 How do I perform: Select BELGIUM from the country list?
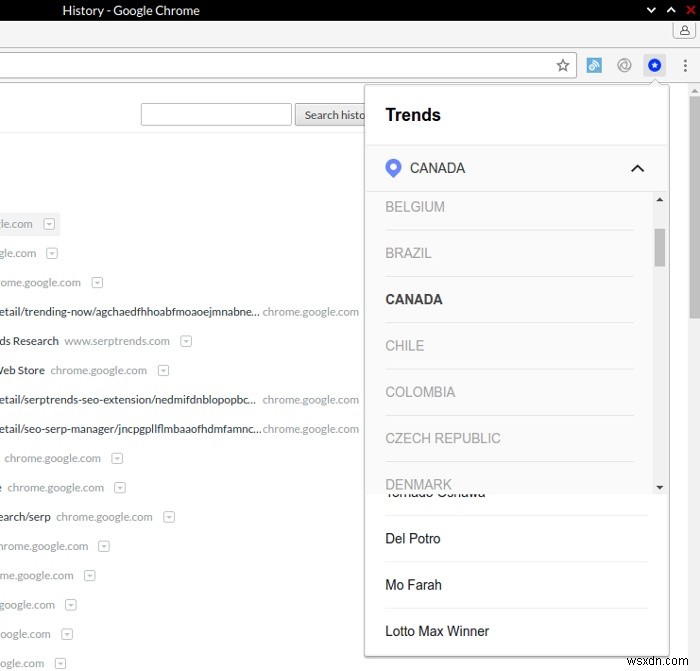pyautogui.click(x=509, y=207)
